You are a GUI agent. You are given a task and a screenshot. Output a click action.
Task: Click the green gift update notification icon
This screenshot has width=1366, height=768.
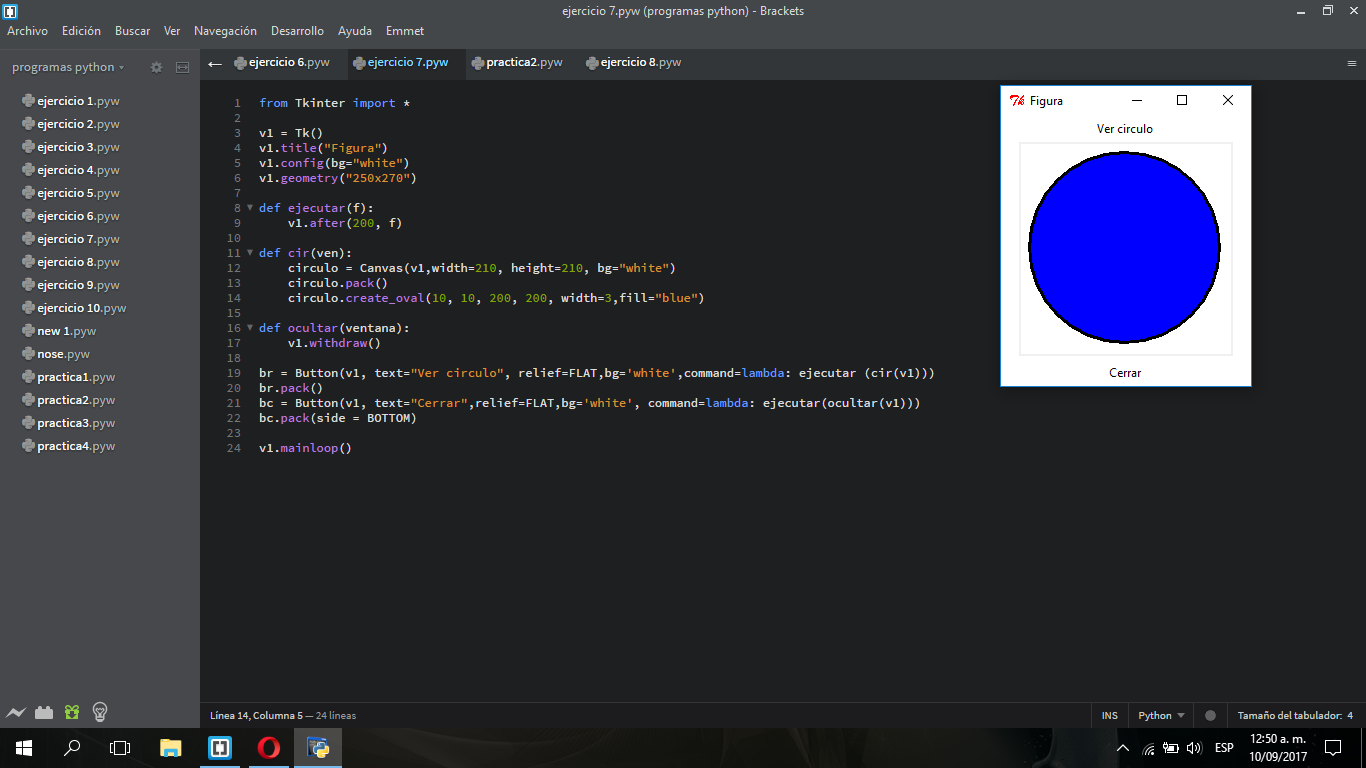[x=70, y=711]
